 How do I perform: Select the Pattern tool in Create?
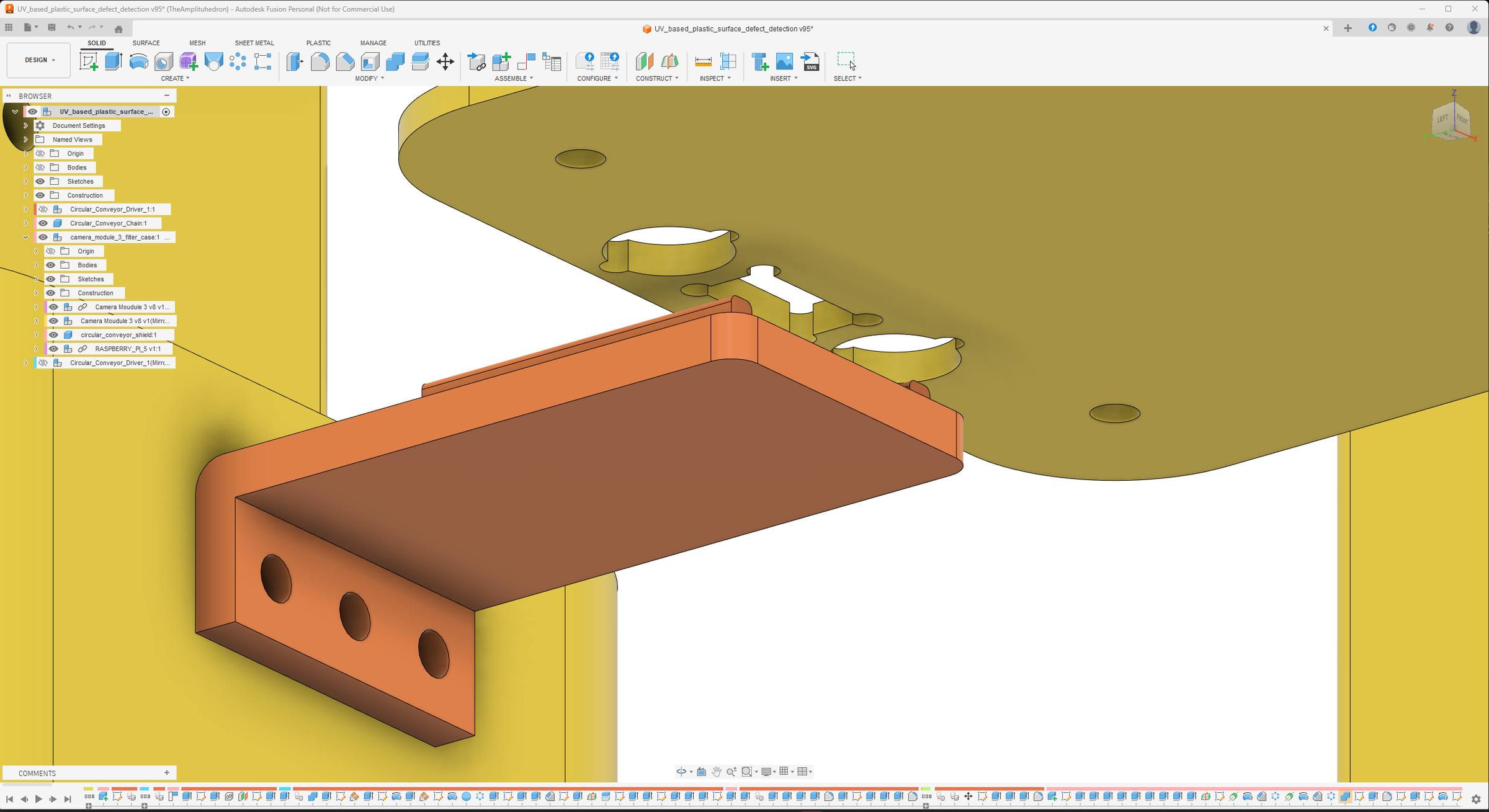point(238,61)
